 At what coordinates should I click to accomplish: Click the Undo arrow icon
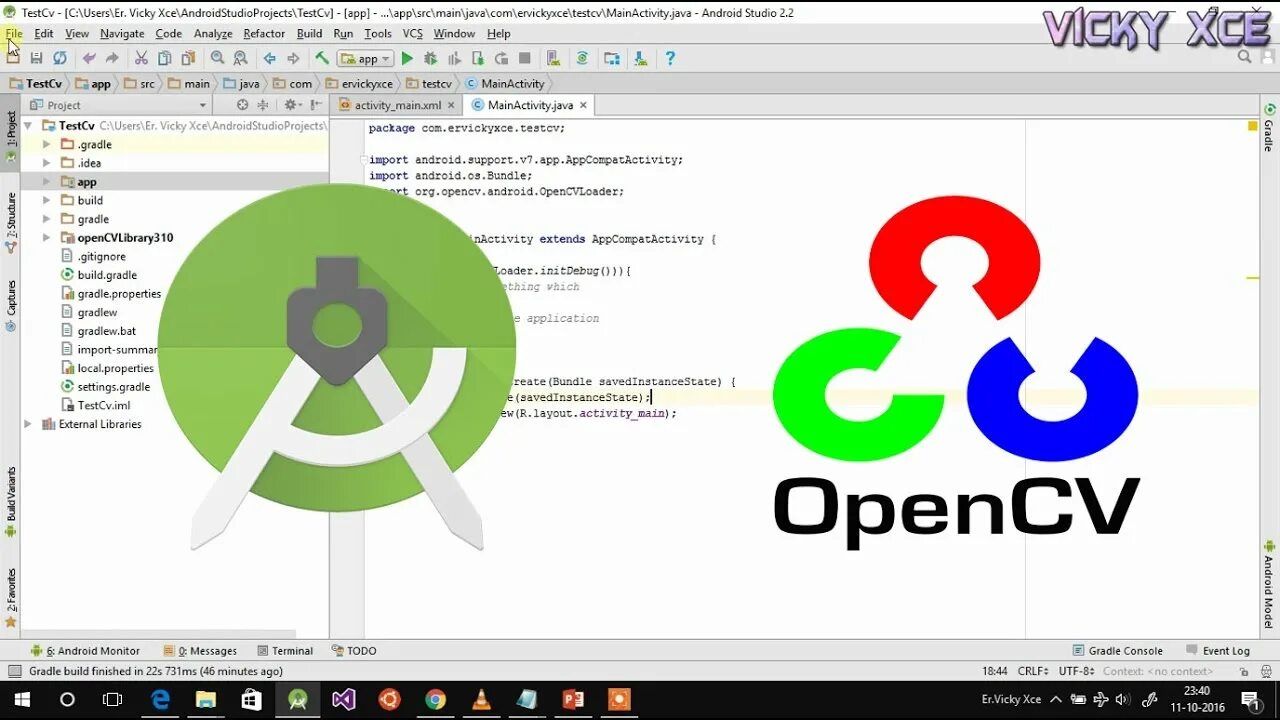coord(89,59)
